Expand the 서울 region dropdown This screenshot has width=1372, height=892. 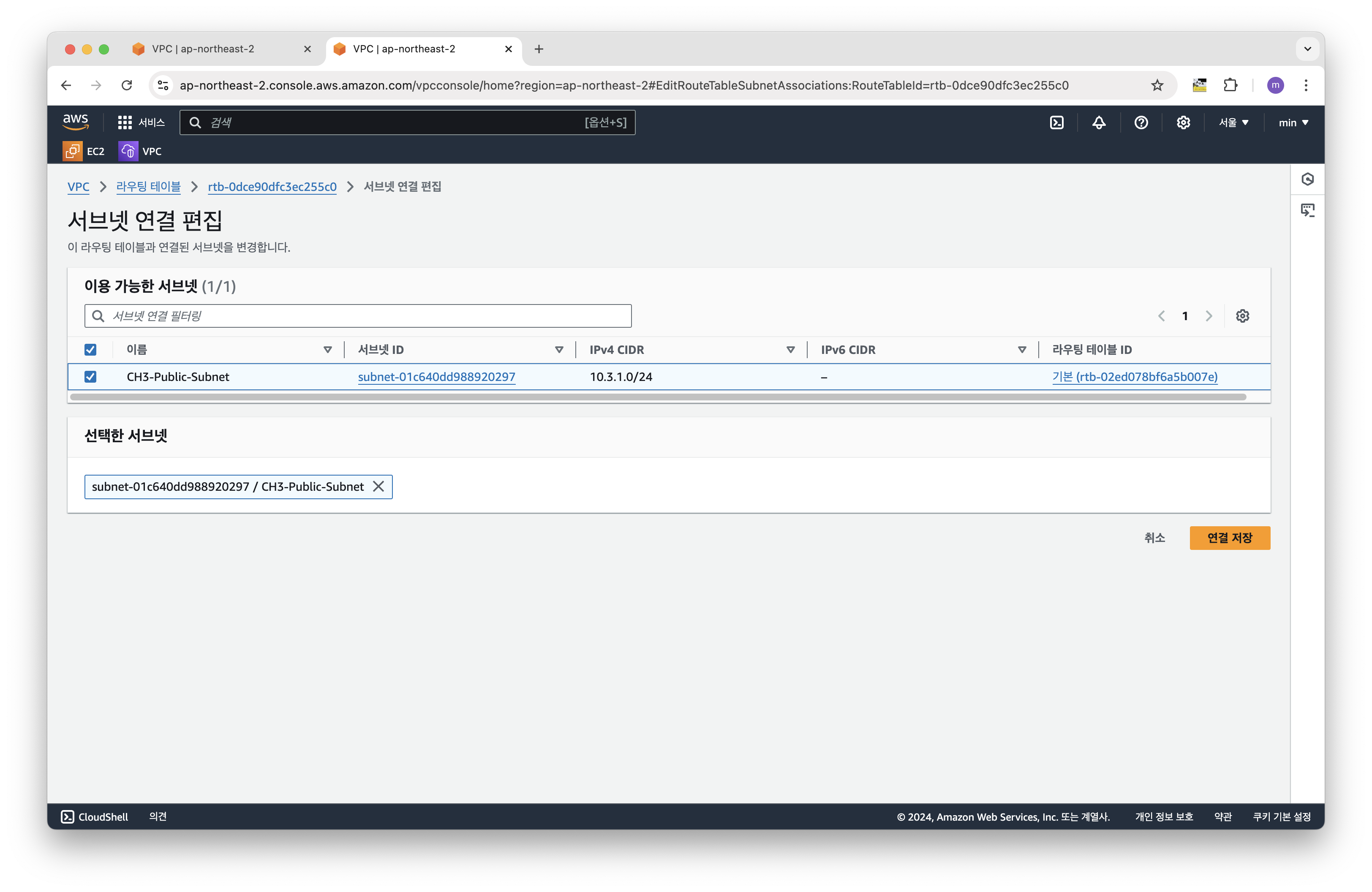pyautogui.click(x=1233, y=123)
